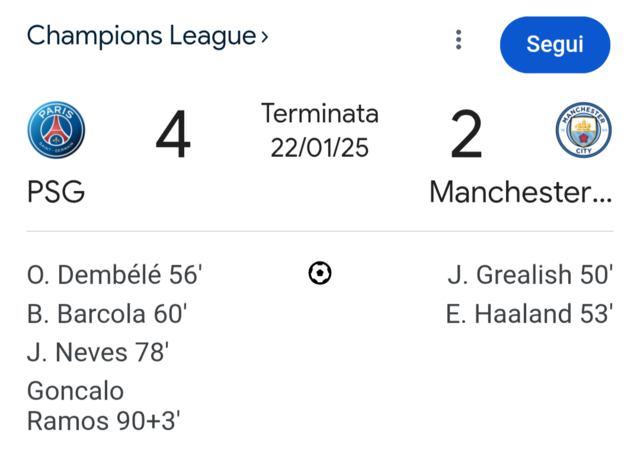Follow the match with Segui button
640x455 pixels.
tap(555, 44)
